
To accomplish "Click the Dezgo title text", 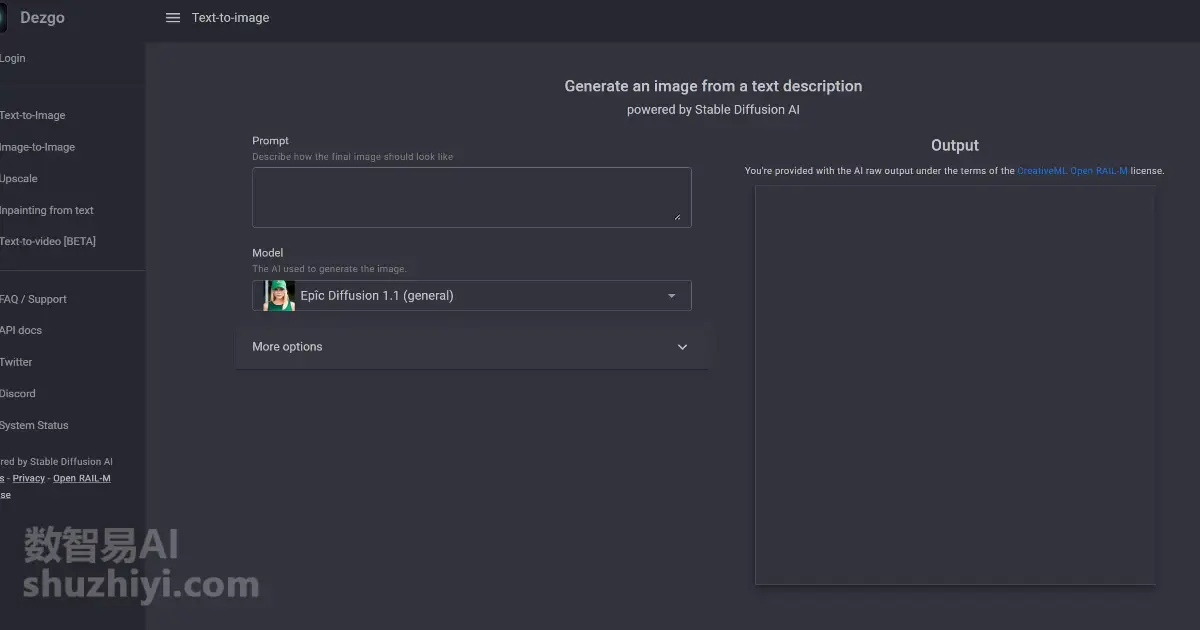I will point(42,18).
